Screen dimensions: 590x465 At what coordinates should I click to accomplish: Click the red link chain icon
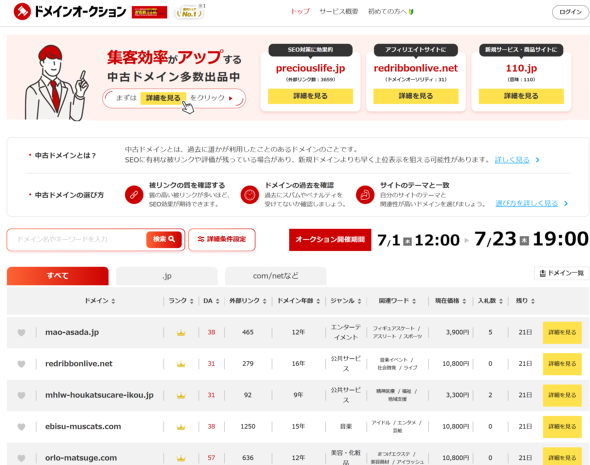pyautogui.click(x=134, y=195)
